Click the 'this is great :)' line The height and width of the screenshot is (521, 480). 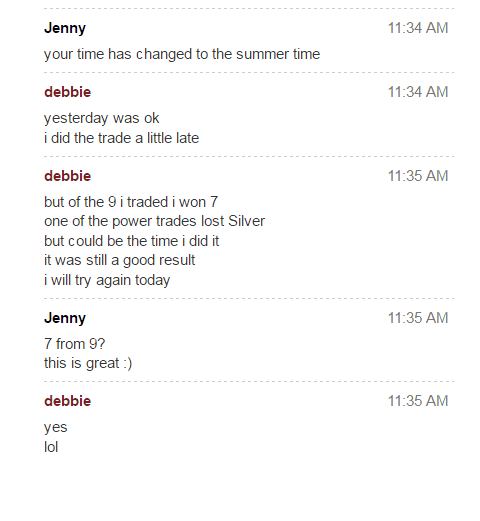pos(88,364)
